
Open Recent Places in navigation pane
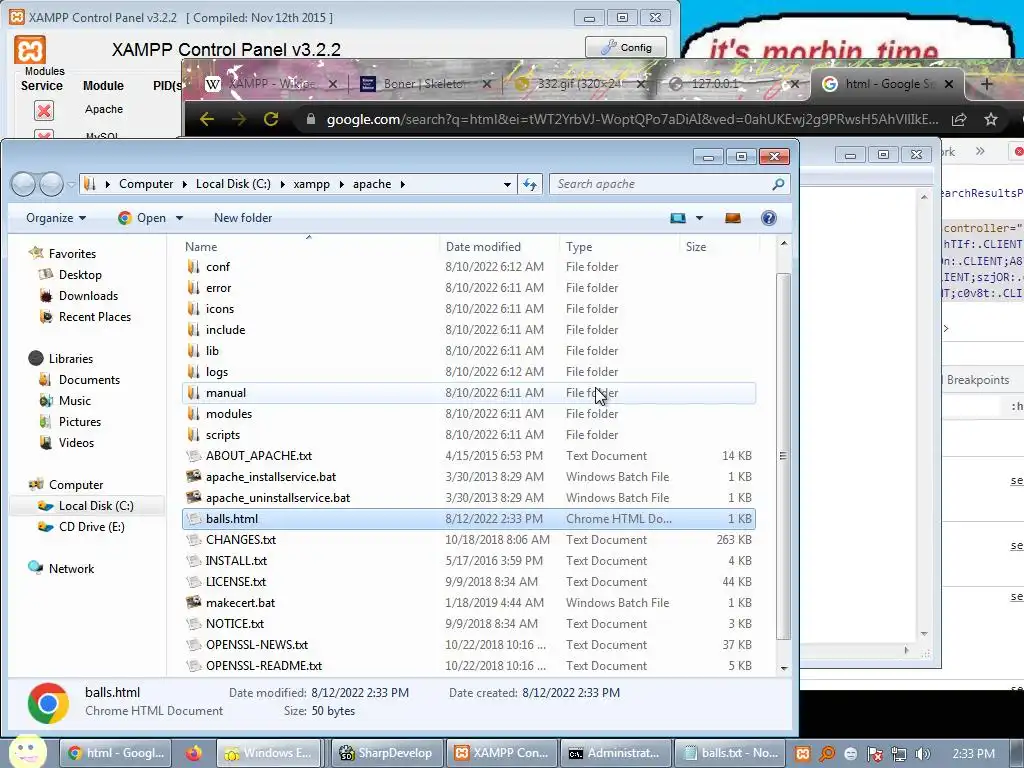pos(95,317)
